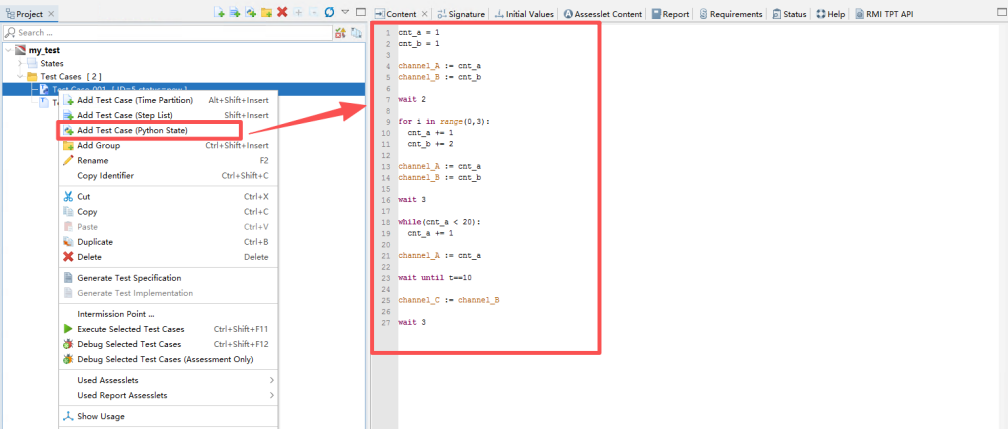Collapse the my_test root node

pos(8,50)
